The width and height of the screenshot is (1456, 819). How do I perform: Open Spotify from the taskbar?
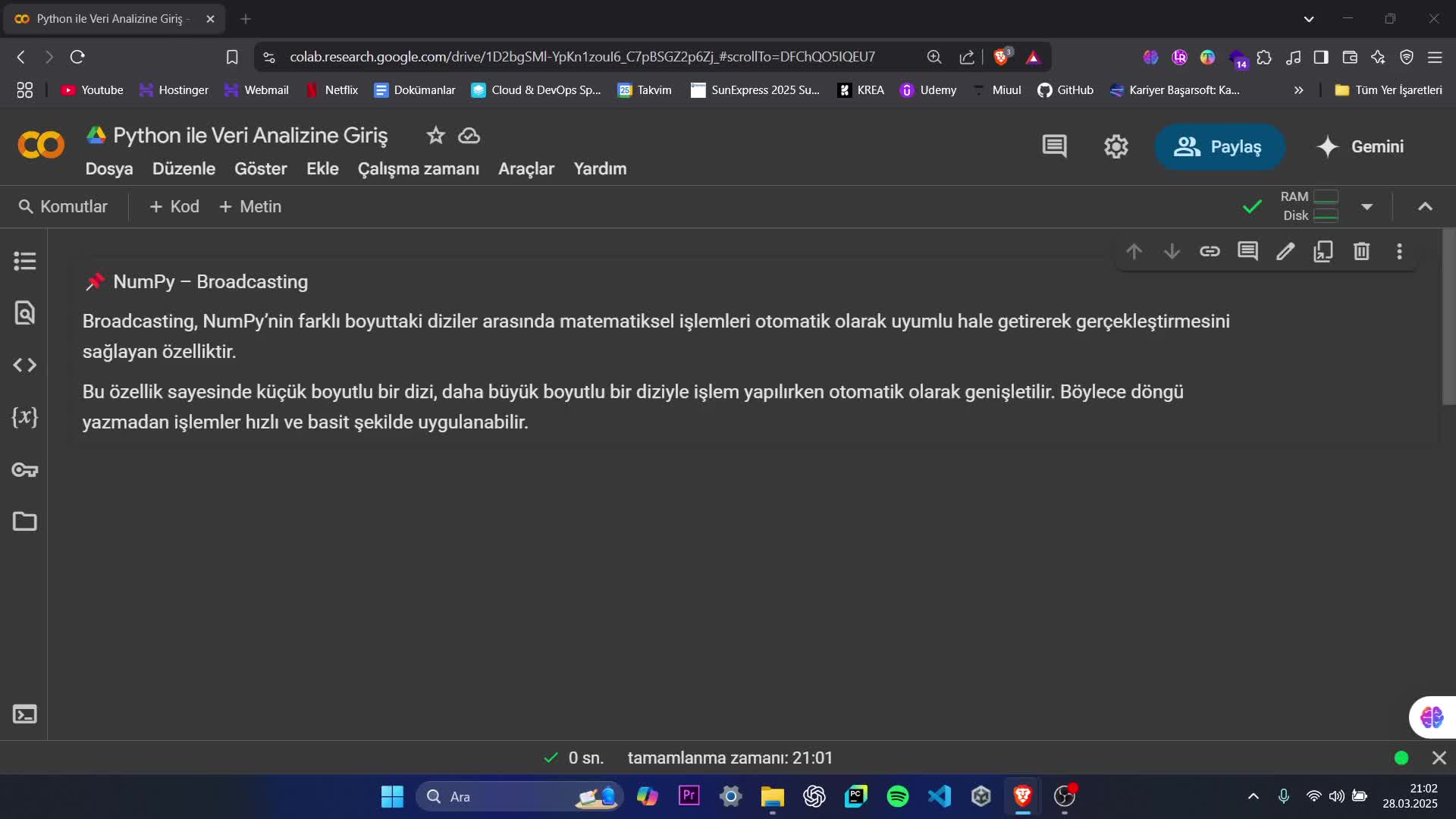[x=897, y=796]
